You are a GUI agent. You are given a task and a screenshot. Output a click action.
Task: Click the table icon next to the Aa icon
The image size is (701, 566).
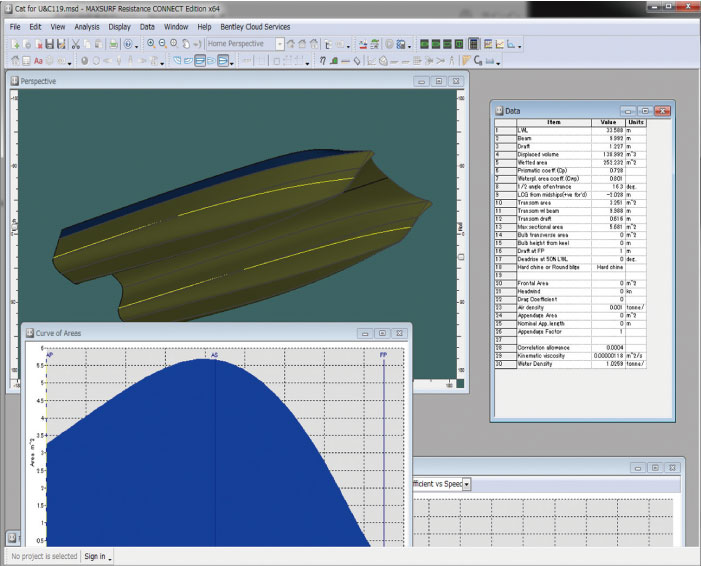pyautogui.click(x=26, y=60)
